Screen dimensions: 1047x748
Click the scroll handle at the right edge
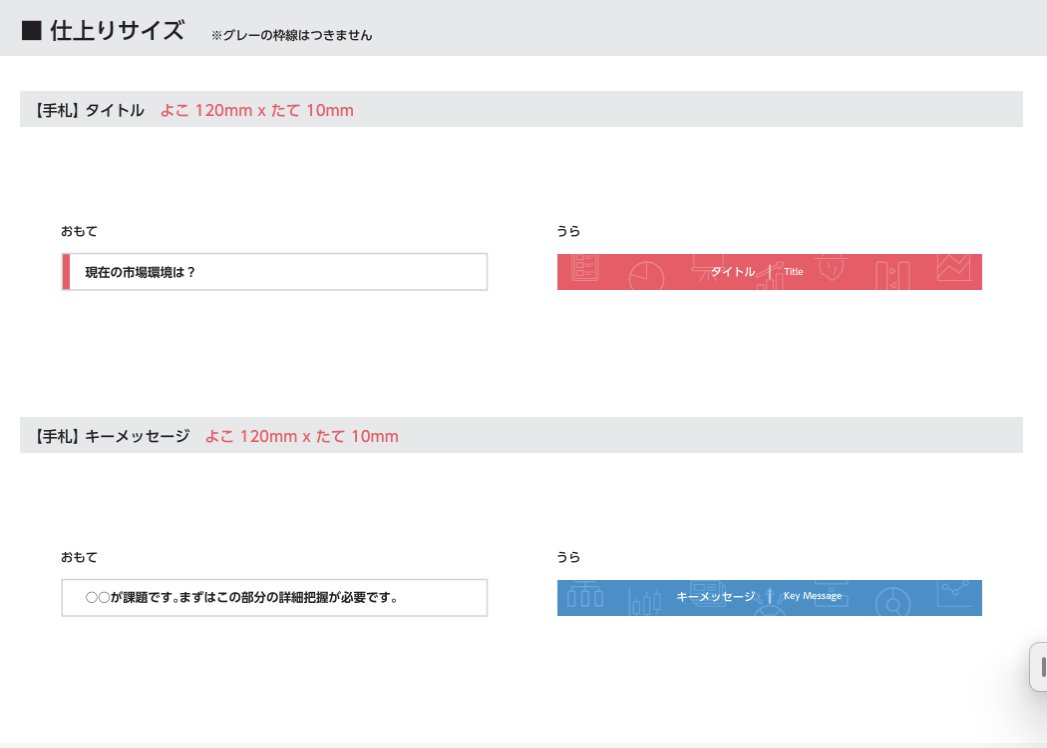coord(1040,667)
